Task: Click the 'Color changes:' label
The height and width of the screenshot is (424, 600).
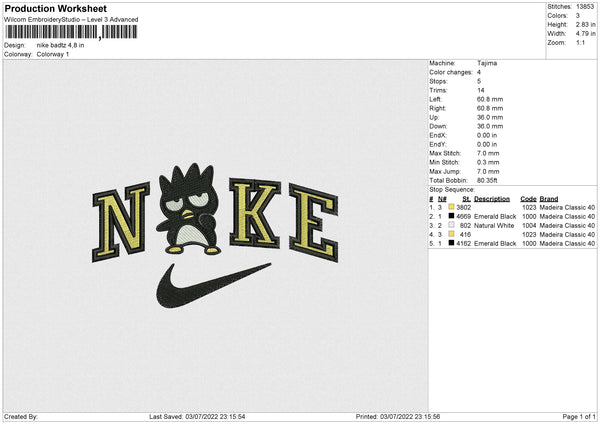Action: point(451,72)
